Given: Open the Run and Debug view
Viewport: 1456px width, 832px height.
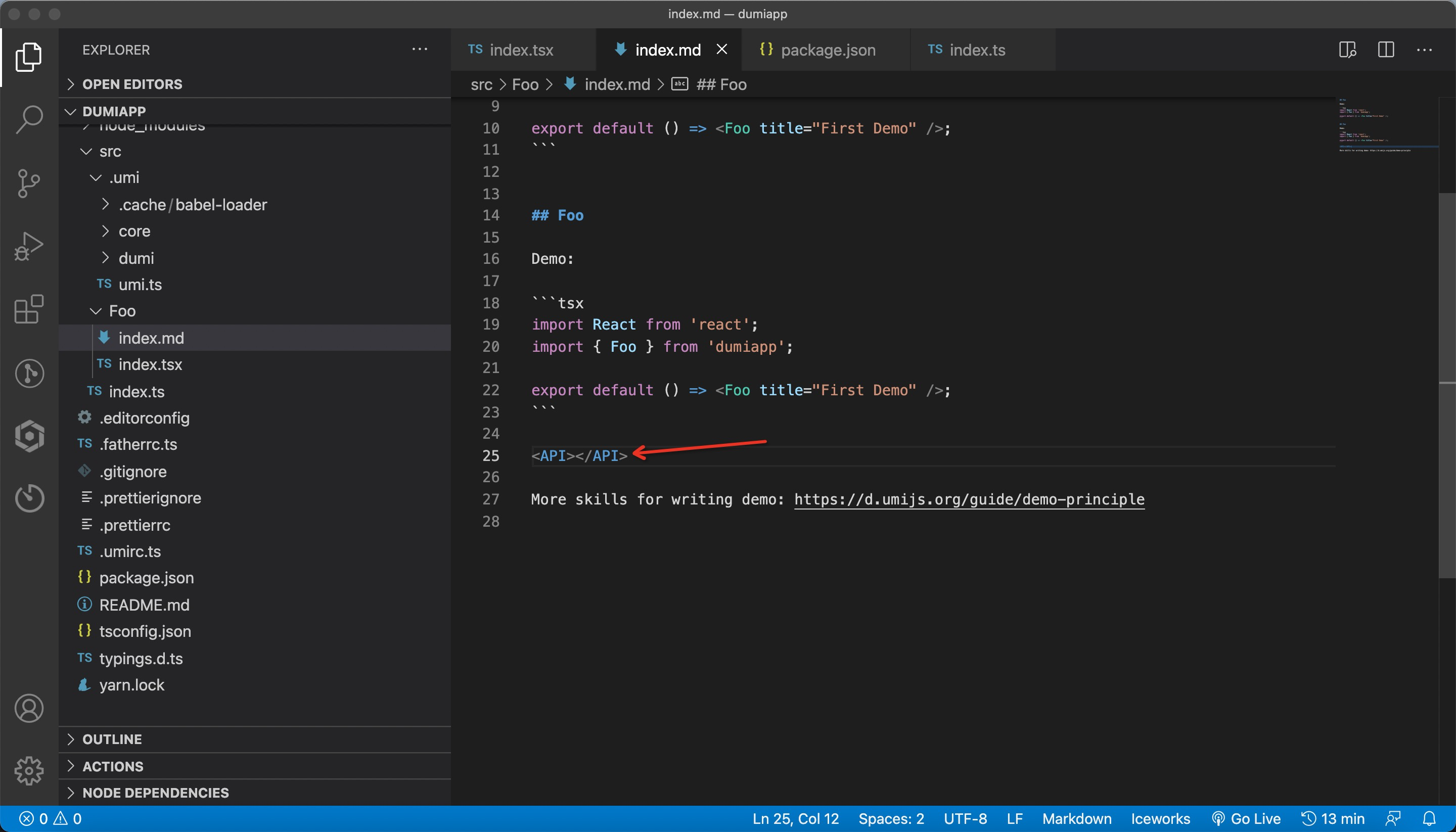Looking at the screenshot, I should point(29,246).
